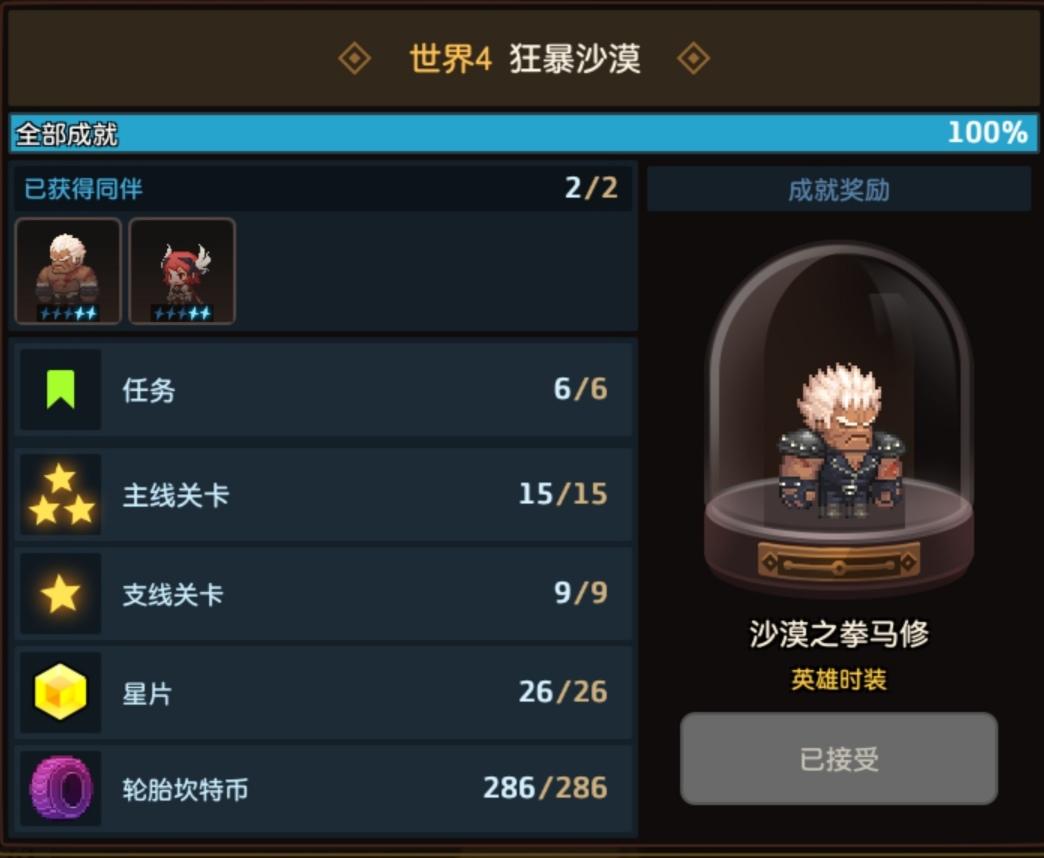Click the green bookmark 任务 icon
1044x858 pixels.
[x=61, y=389]
